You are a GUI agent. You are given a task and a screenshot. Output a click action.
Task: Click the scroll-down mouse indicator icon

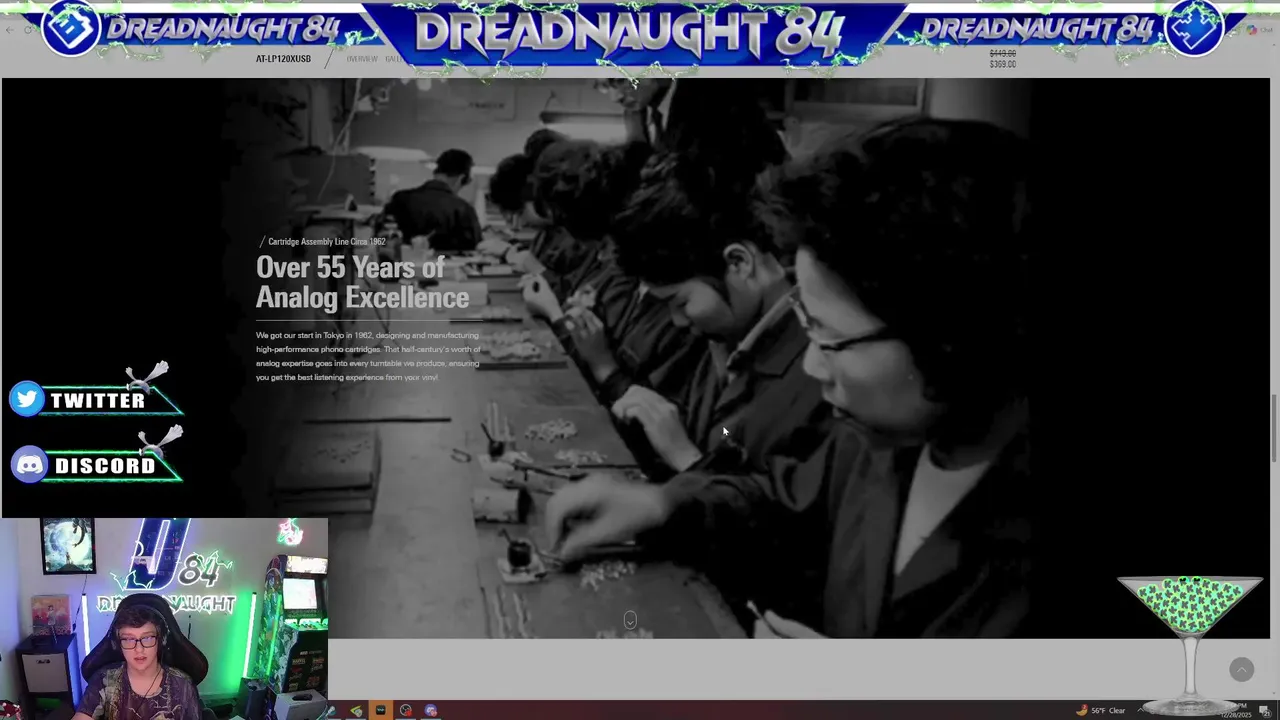point(630,620)
